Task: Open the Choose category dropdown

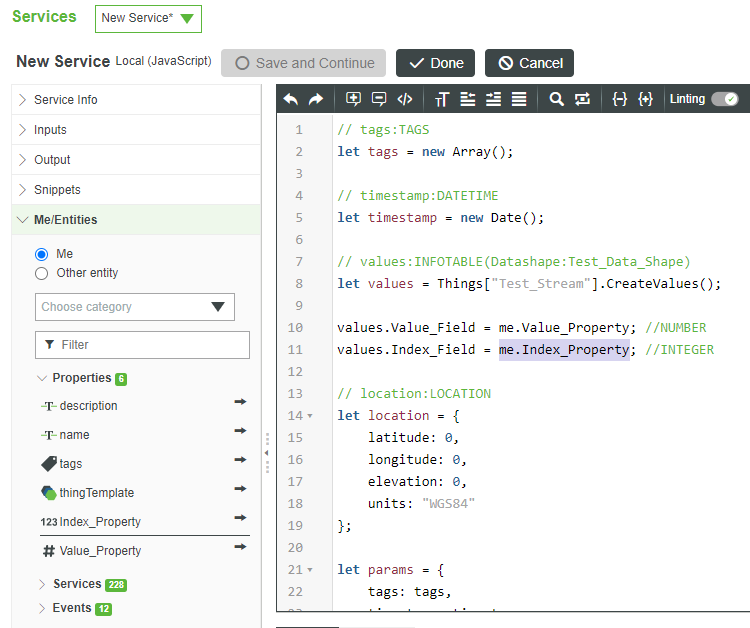Action: click(134, 307)
